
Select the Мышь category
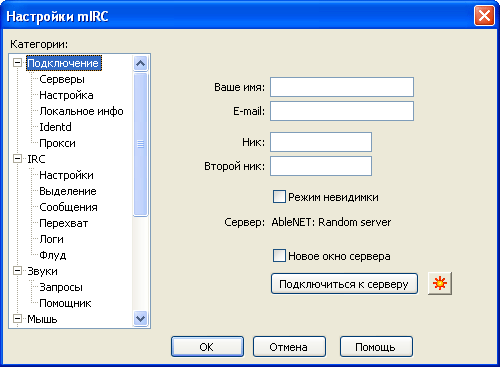click(x=42, y=319)
